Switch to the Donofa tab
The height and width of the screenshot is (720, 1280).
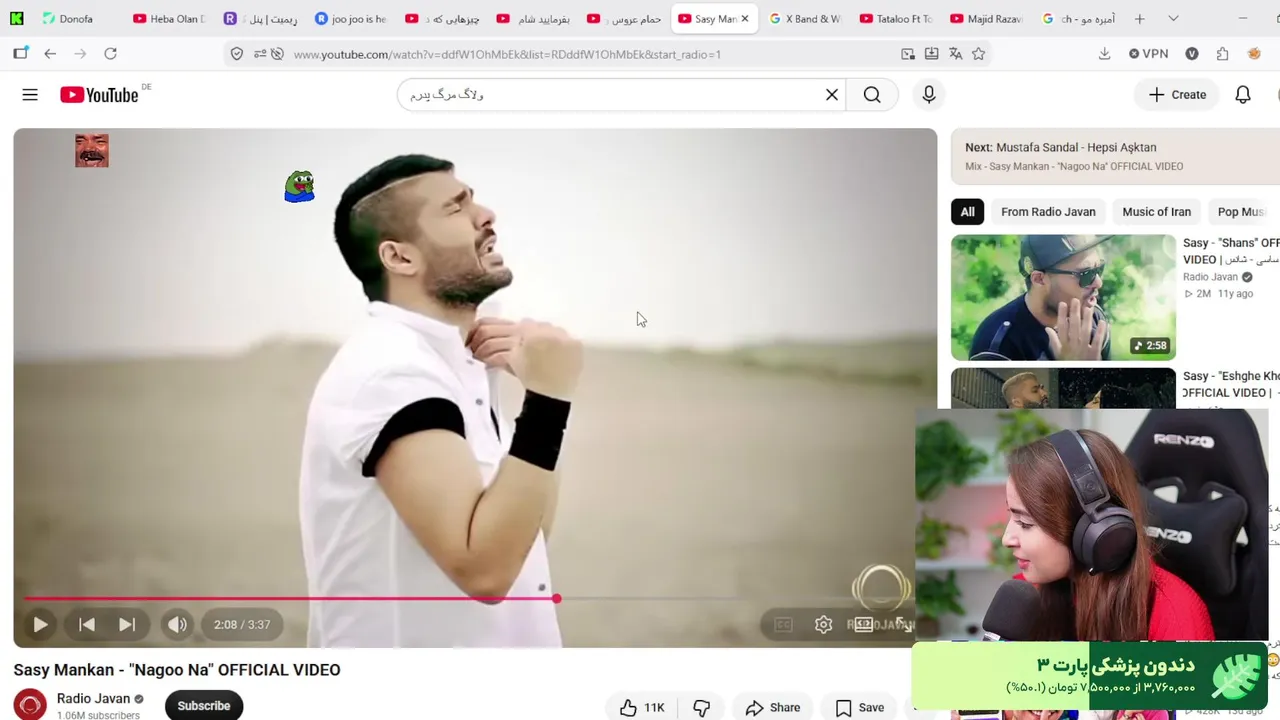coord(76,19)
